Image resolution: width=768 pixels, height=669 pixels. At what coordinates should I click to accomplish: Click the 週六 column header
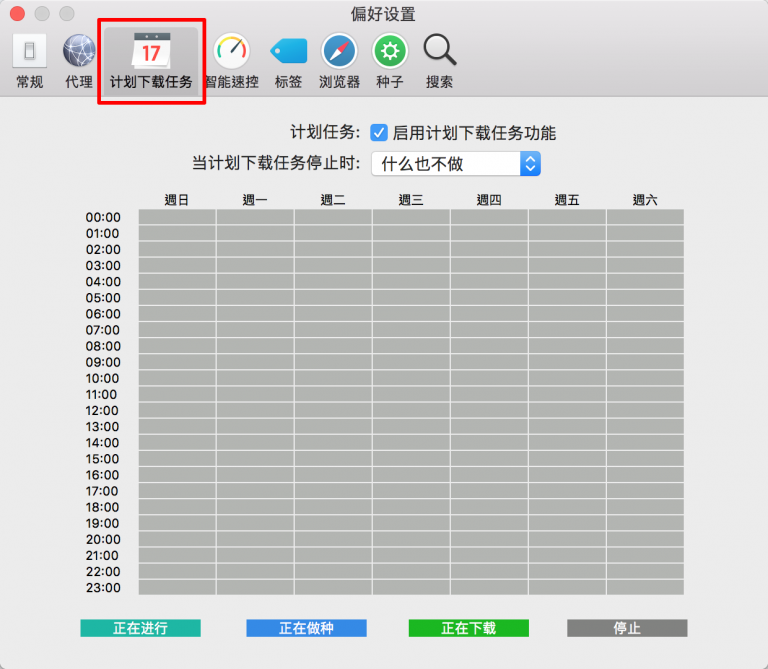pos(645,200)
